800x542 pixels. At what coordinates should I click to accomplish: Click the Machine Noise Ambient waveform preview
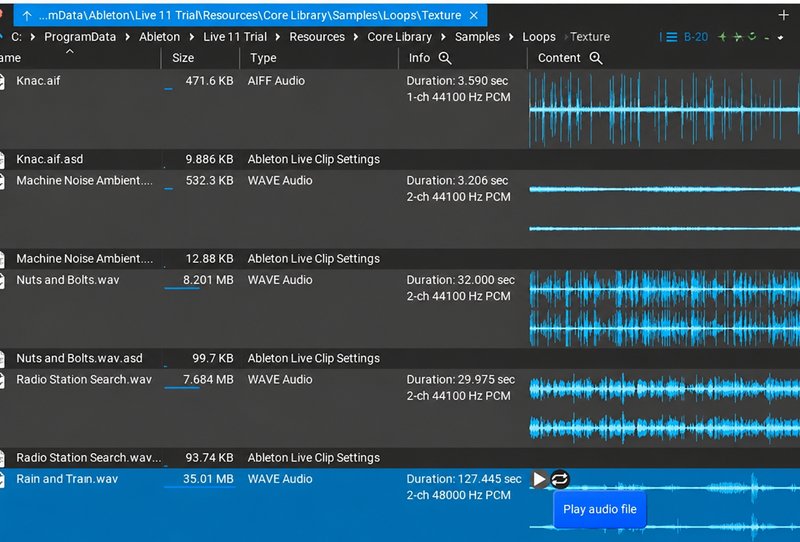[x=664, y=209]
